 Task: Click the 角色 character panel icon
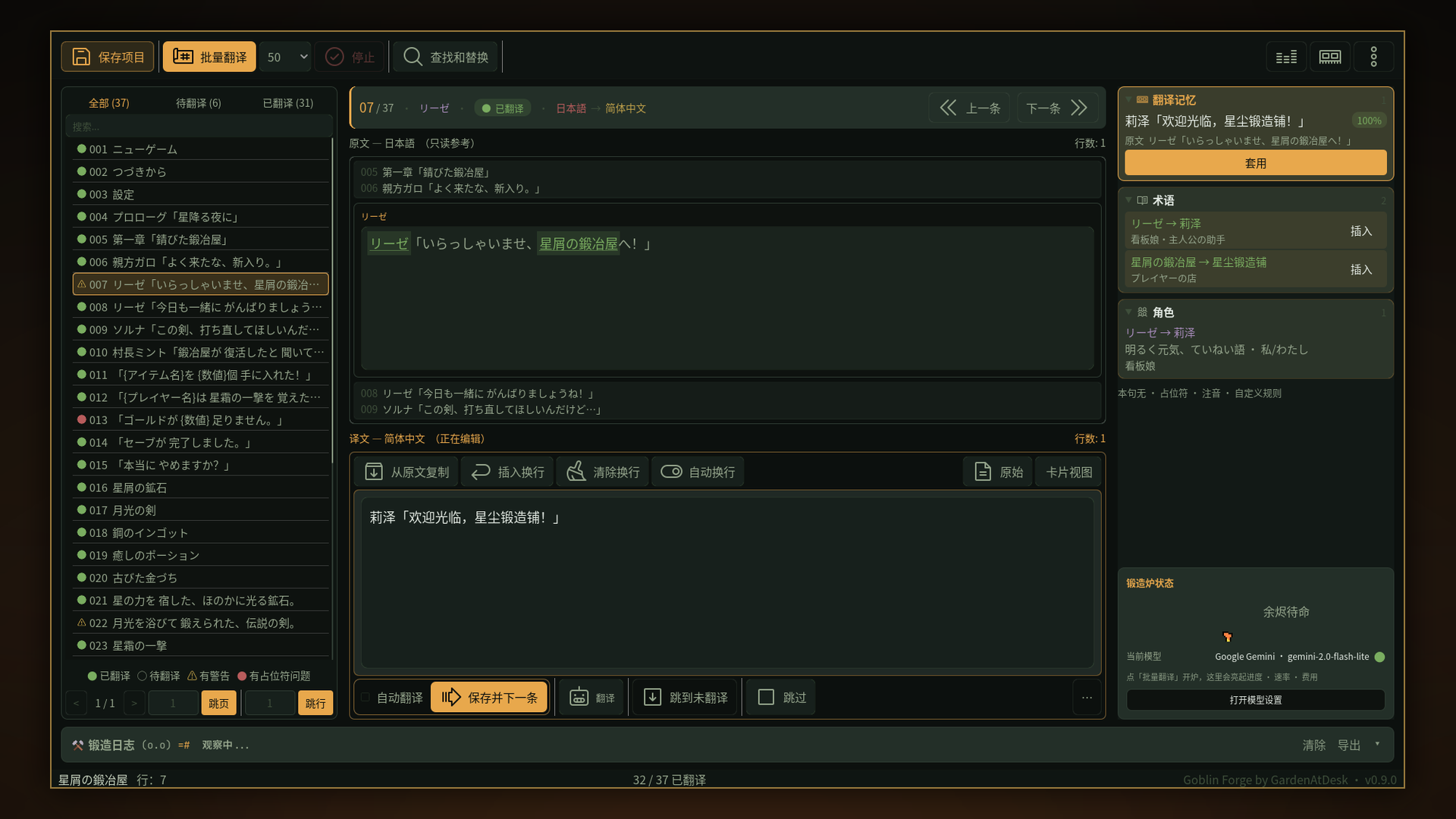pos(1143,312)
